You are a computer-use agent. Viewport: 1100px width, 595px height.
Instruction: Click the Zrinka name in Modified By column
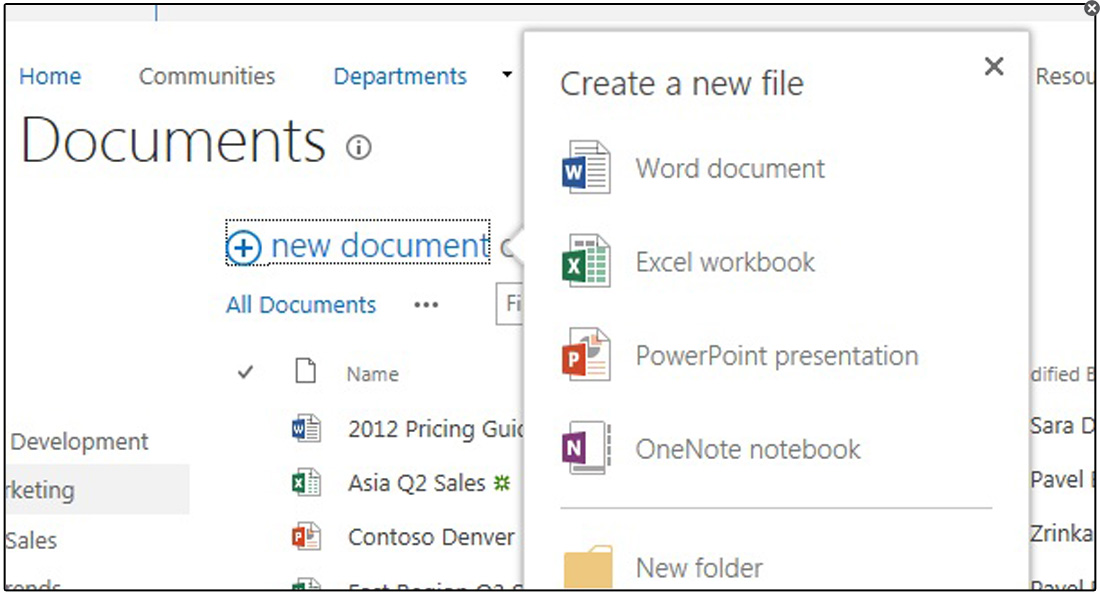[1061, 533]
